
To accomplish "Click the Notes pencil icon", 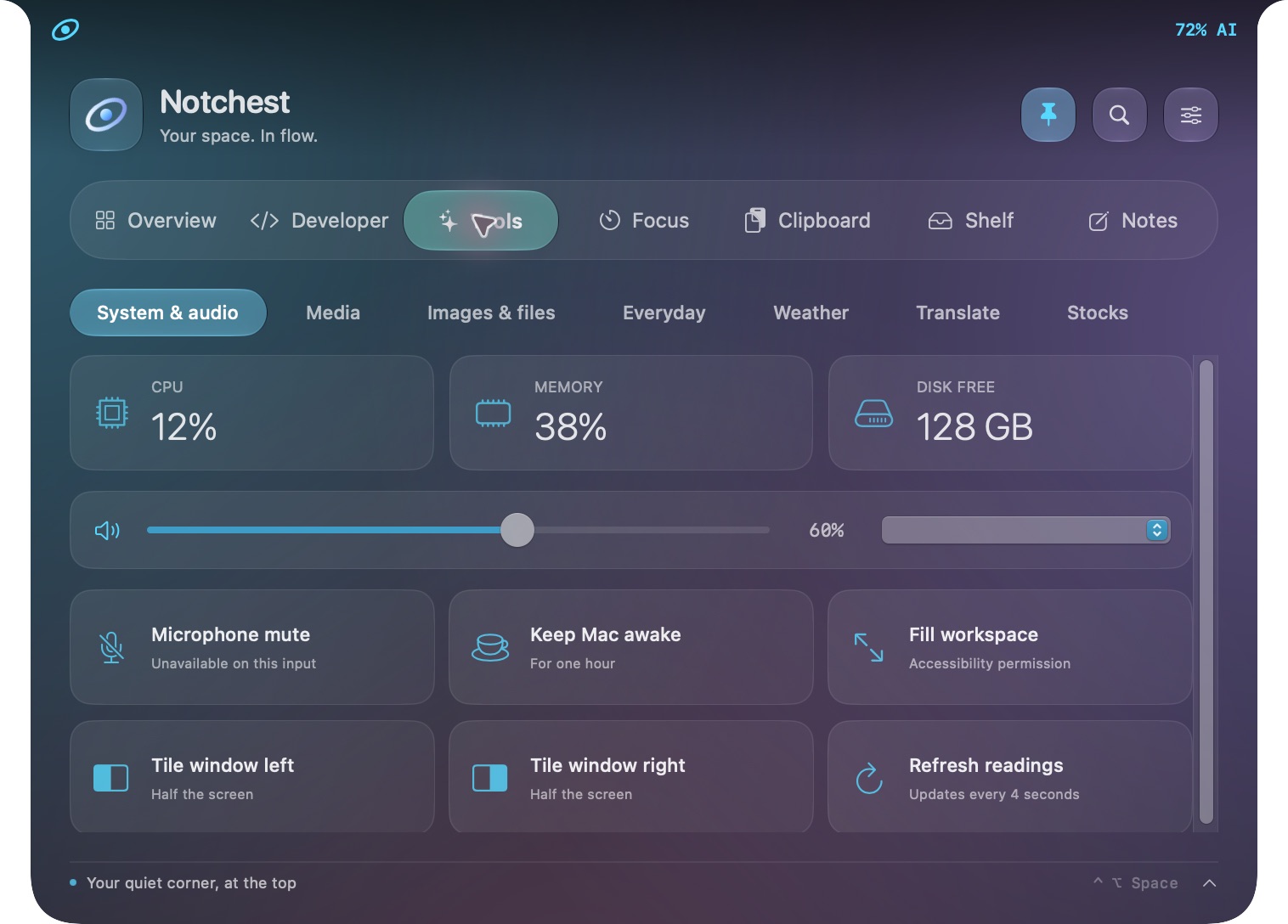I will [x=1099, y=222].
